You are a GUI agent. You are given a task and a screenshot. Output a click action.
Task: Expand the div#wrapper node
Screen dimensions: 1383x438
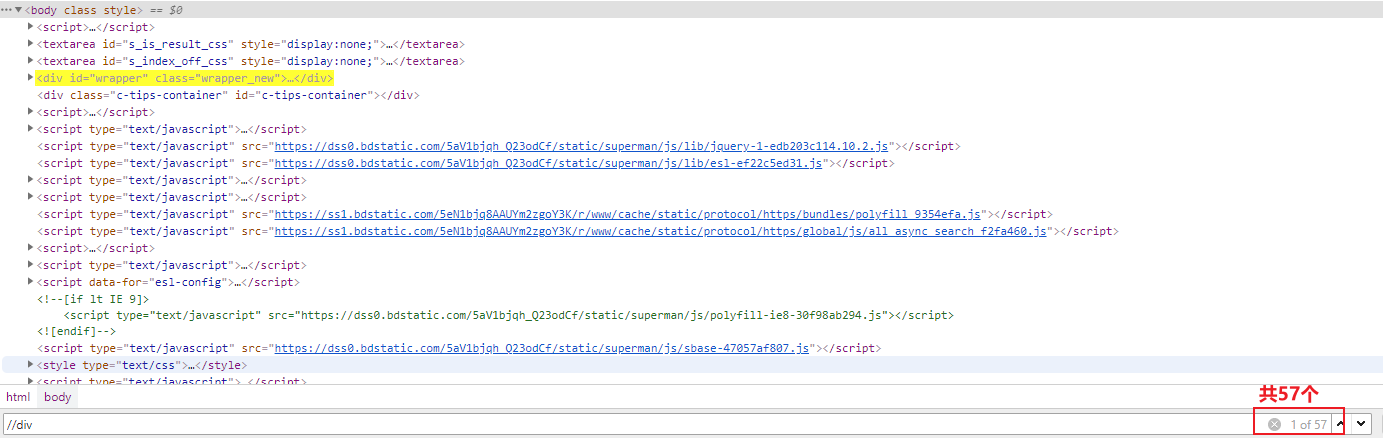[x=31, y=77]
